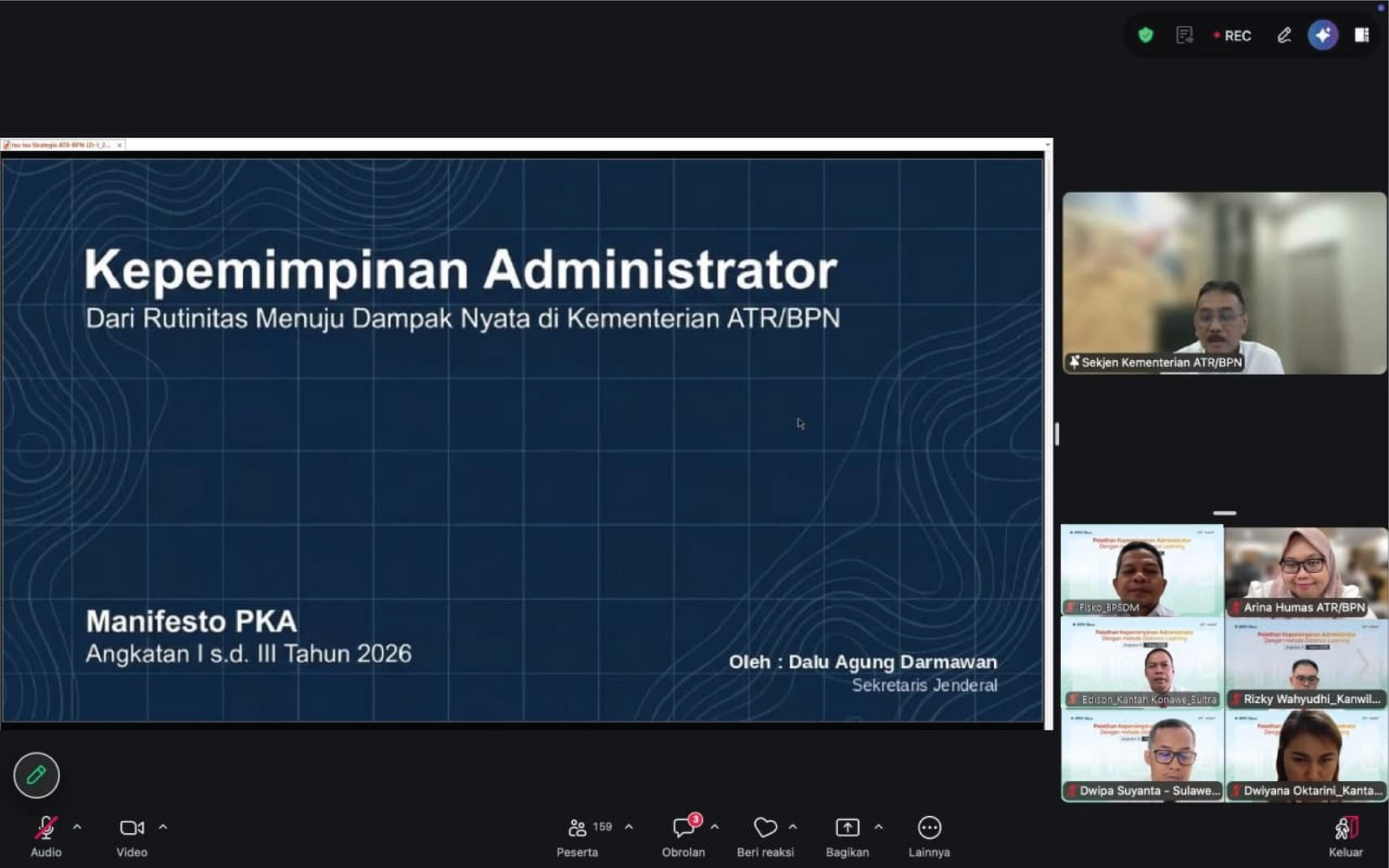Viewport: 1389px width, 868px height.
Task: Expand audio options arrow
Action: coord(77,827)
